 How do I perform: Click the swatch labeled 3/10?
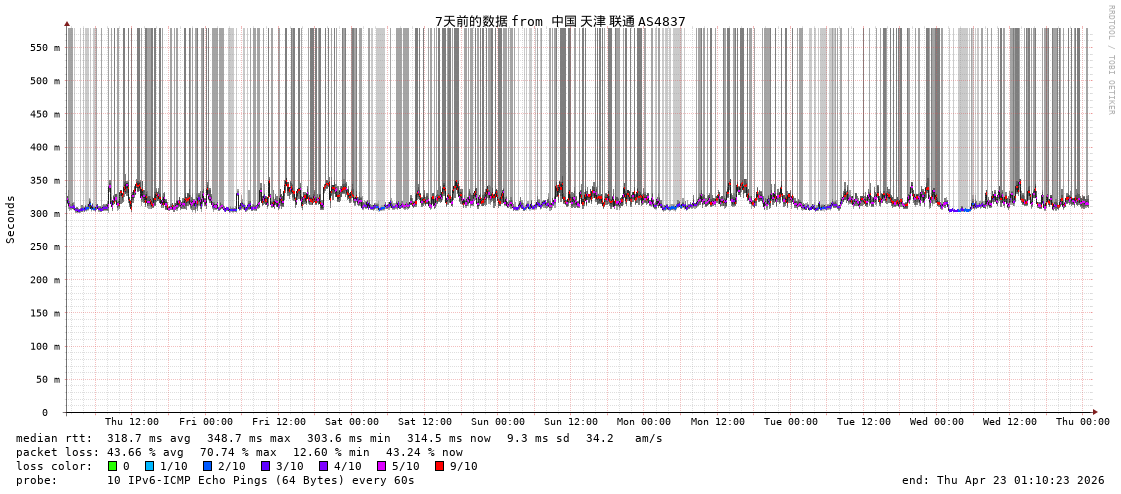(x=265, y=466)
